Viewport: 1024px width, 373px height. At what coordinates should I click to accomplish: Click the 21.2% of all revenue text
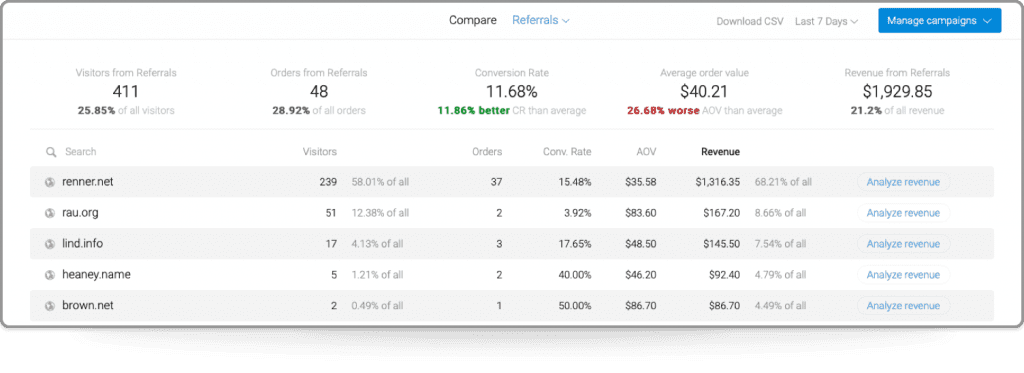tap(897, 110)
